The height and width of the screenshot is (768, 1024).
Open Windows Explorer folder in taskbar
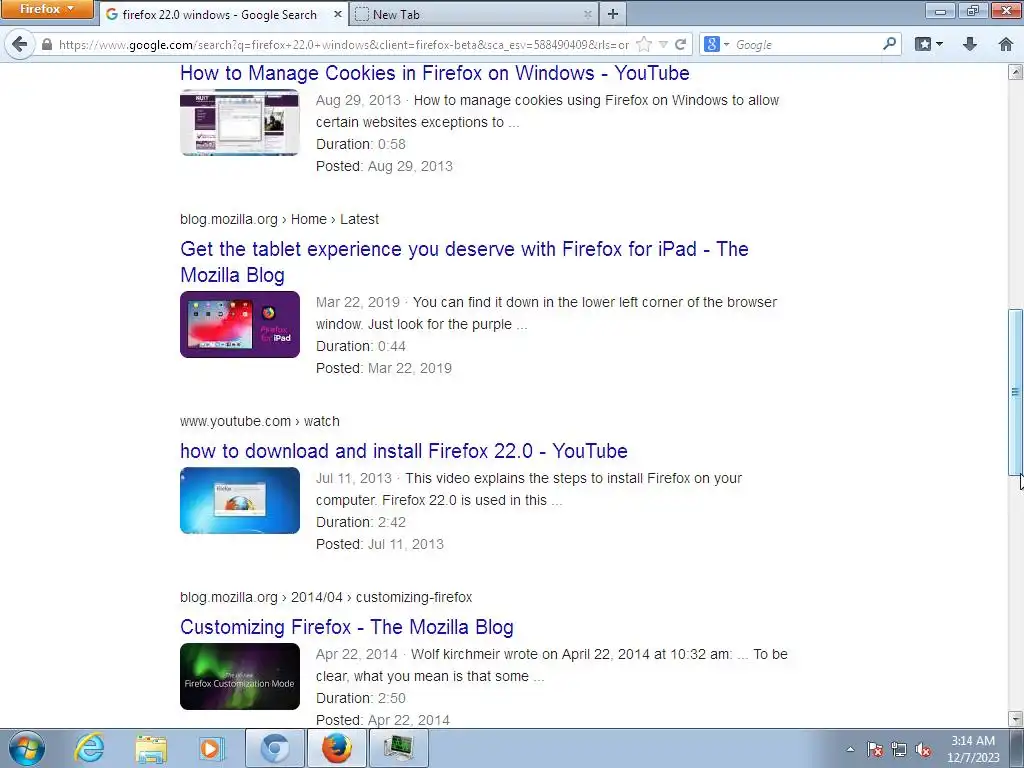(x=152, y=748)
